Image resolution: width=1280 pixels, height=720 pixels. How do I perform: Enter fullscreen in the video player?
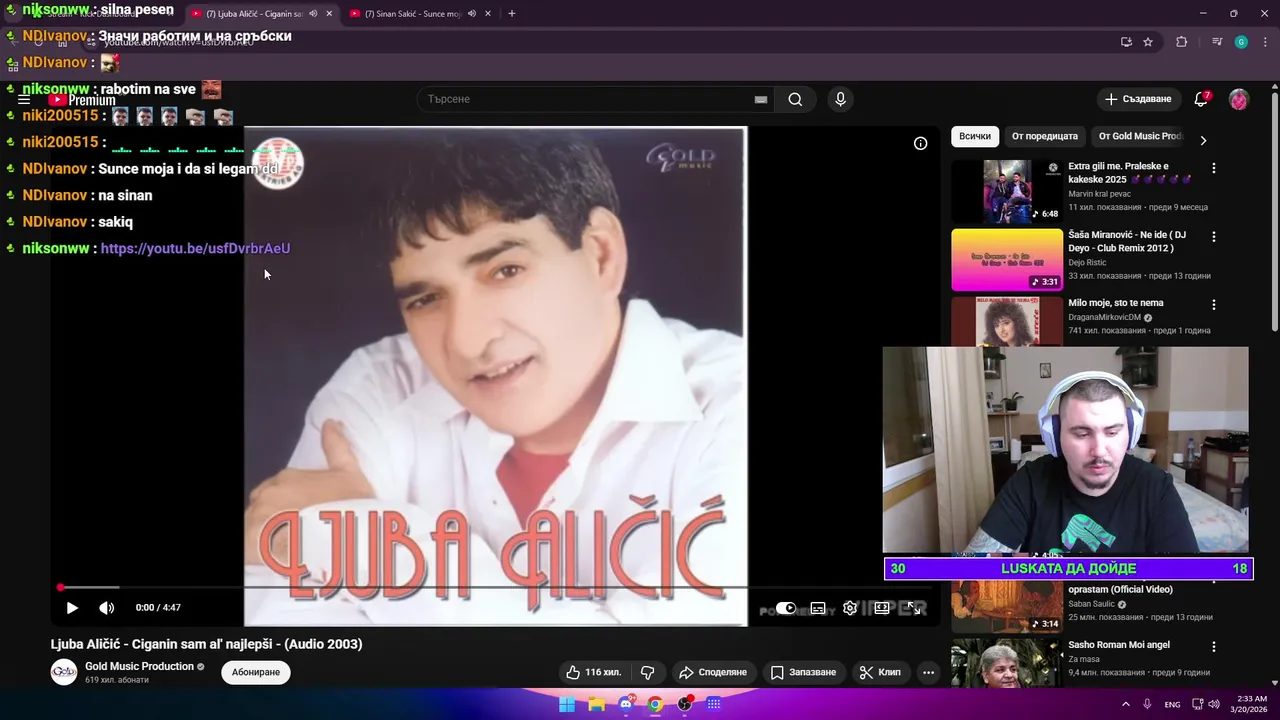(914, 608)
